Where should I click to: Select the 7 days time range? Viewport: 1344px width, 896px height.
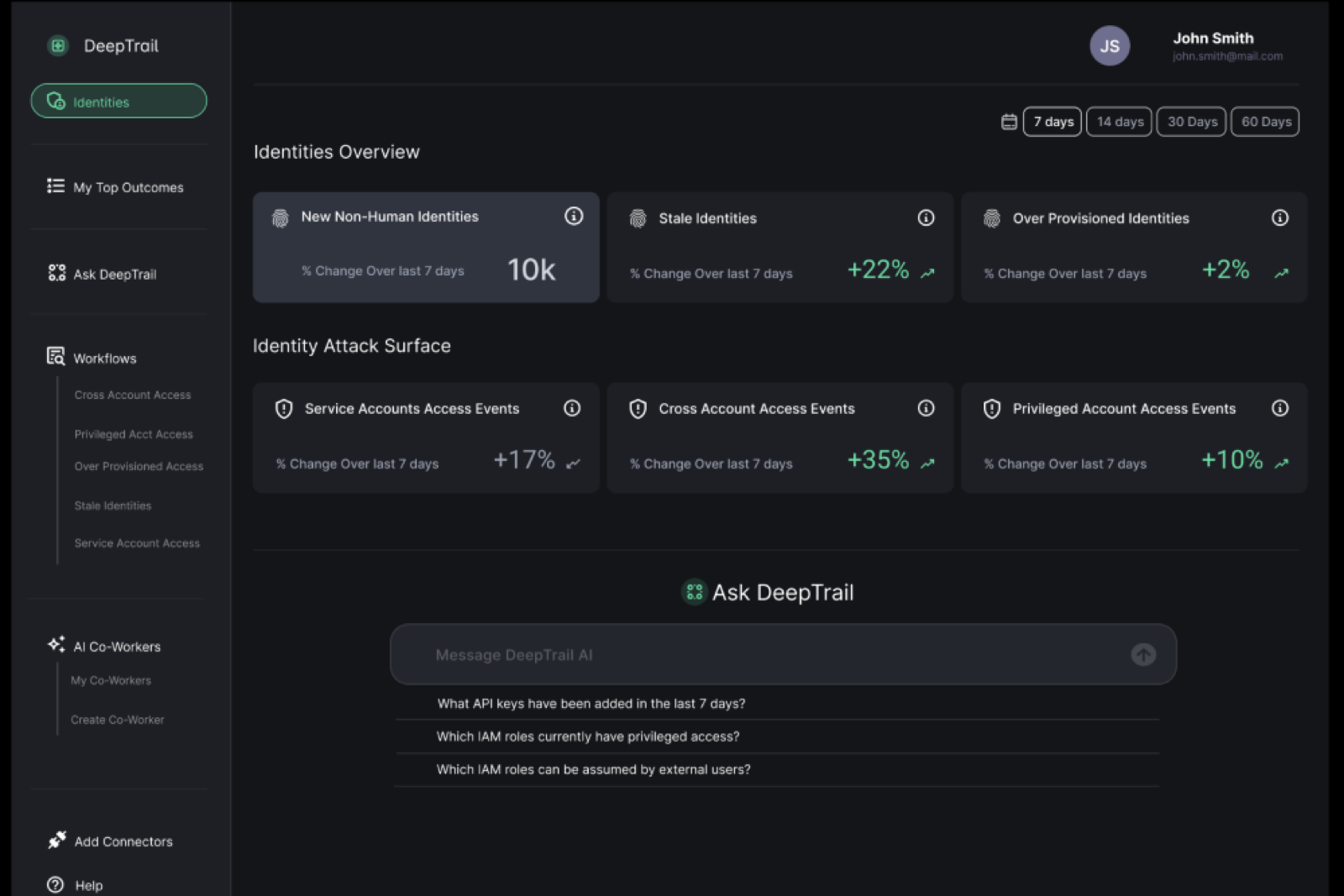(x=1053, y=123)
